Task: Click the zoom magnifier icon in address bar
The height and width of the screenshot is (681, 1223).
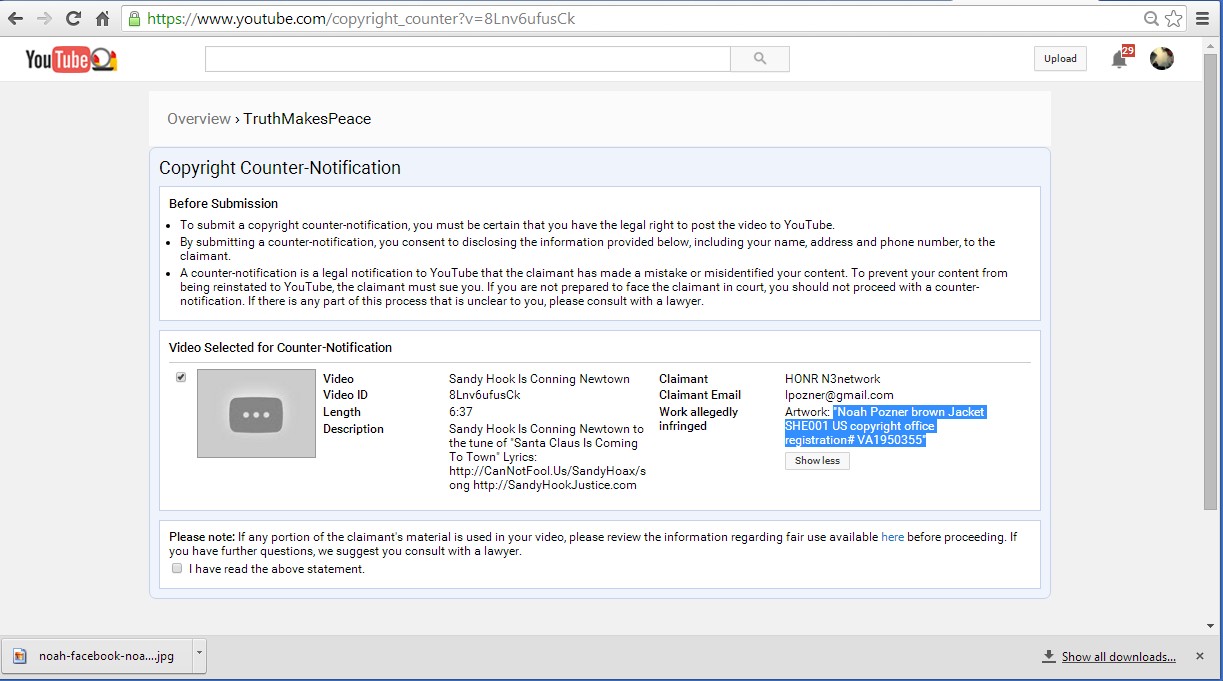Action: click(1153, 19)
